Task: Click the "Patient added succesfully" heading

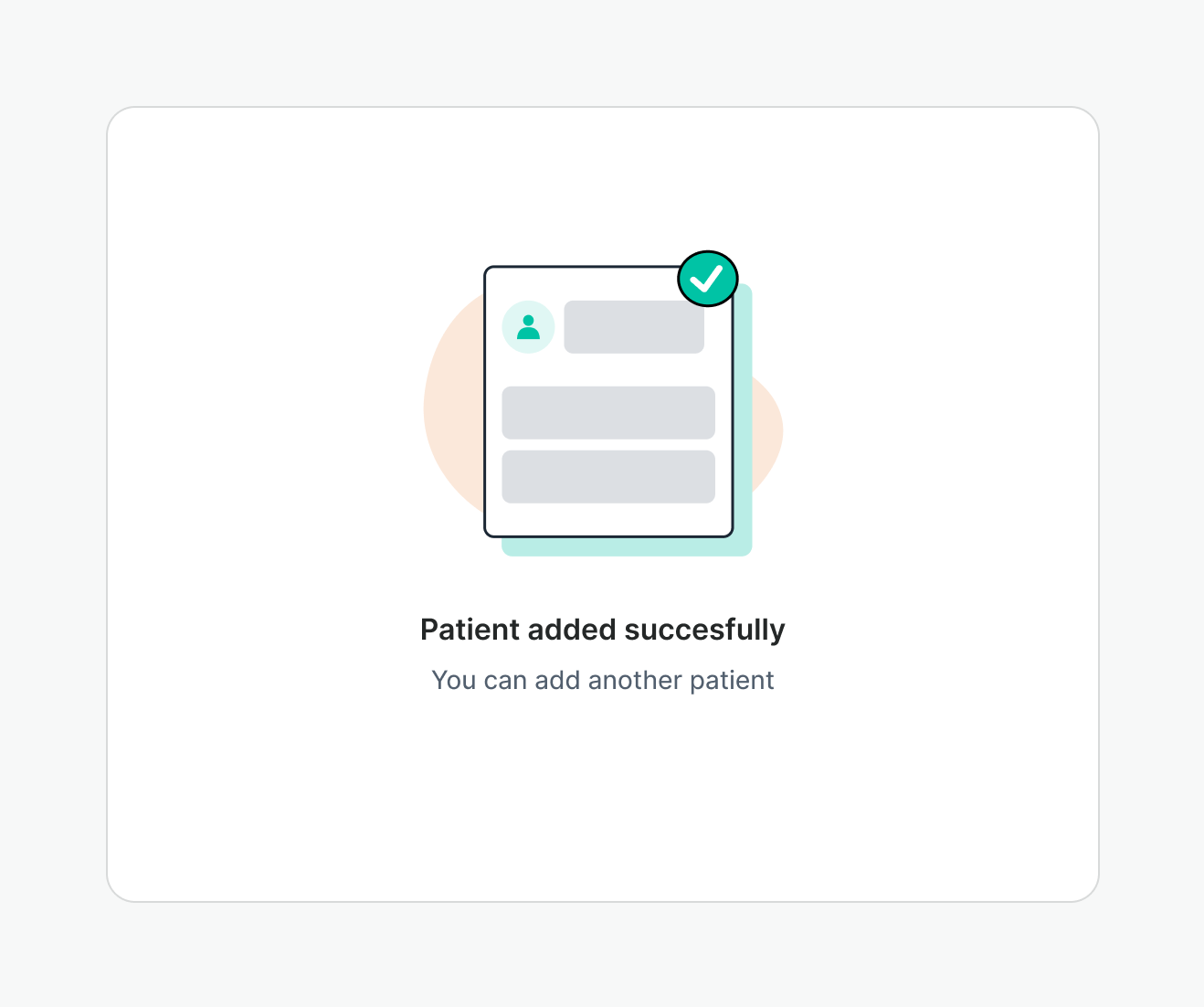Action: pyautogui.click(x=603, y=630)
